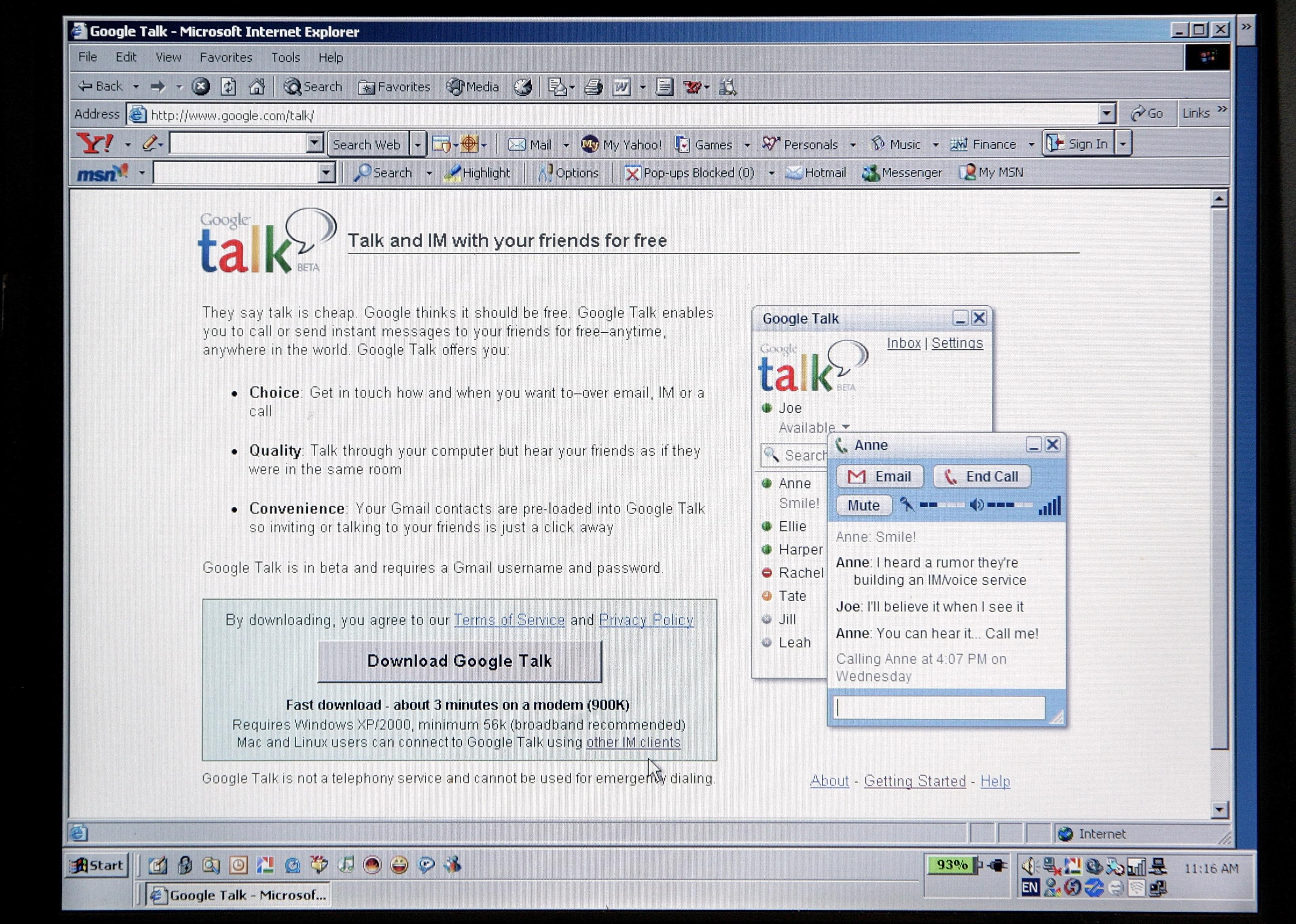1296x924 pixels.
Task: Click the Windows Start button
Action: click(x=96, y=865)
